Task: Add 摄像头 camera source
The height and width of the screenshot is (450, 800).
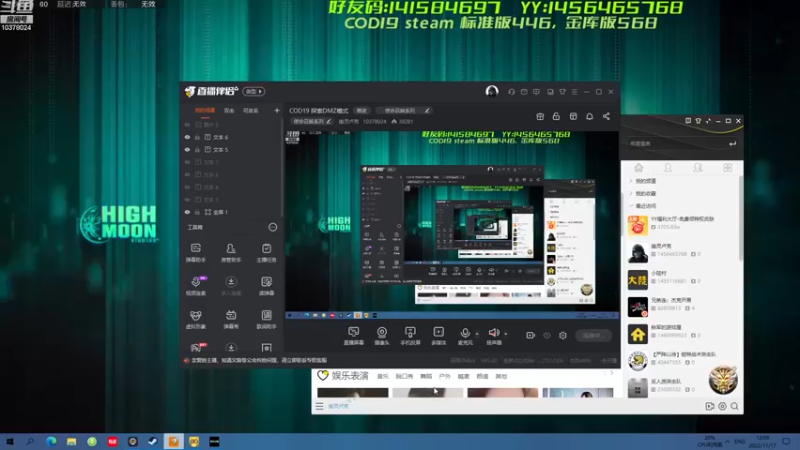Action: [x=382, y=336]
